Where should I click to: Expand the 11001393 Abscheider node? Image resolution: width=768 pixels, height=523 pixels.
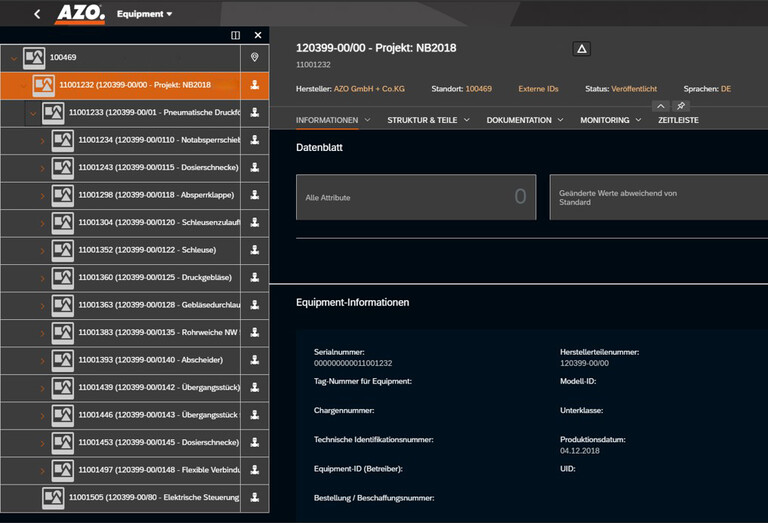[x=42, y=361]
